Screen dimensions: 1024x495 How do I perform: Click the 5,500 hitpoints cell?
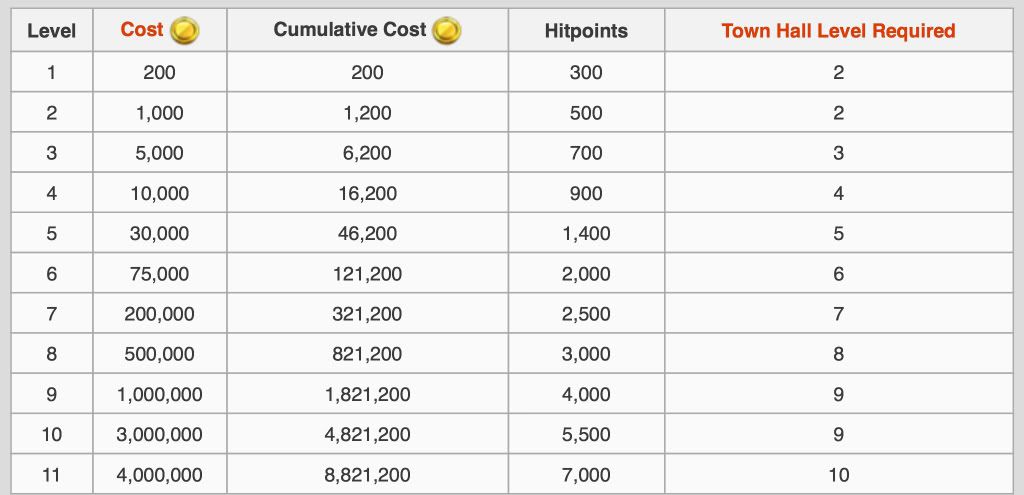pos(586,435)
